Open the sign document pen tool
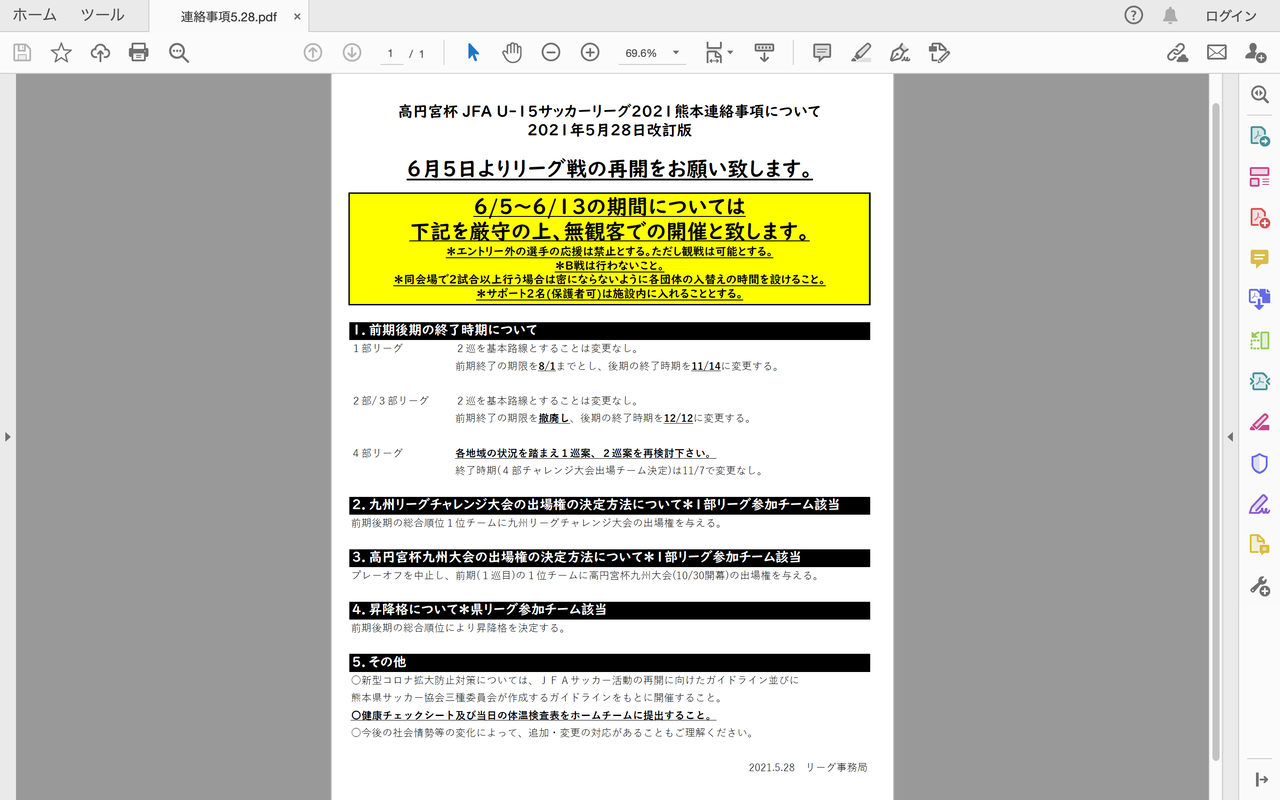The width and height of the screenshot is (1280, 800). point(900,53)
